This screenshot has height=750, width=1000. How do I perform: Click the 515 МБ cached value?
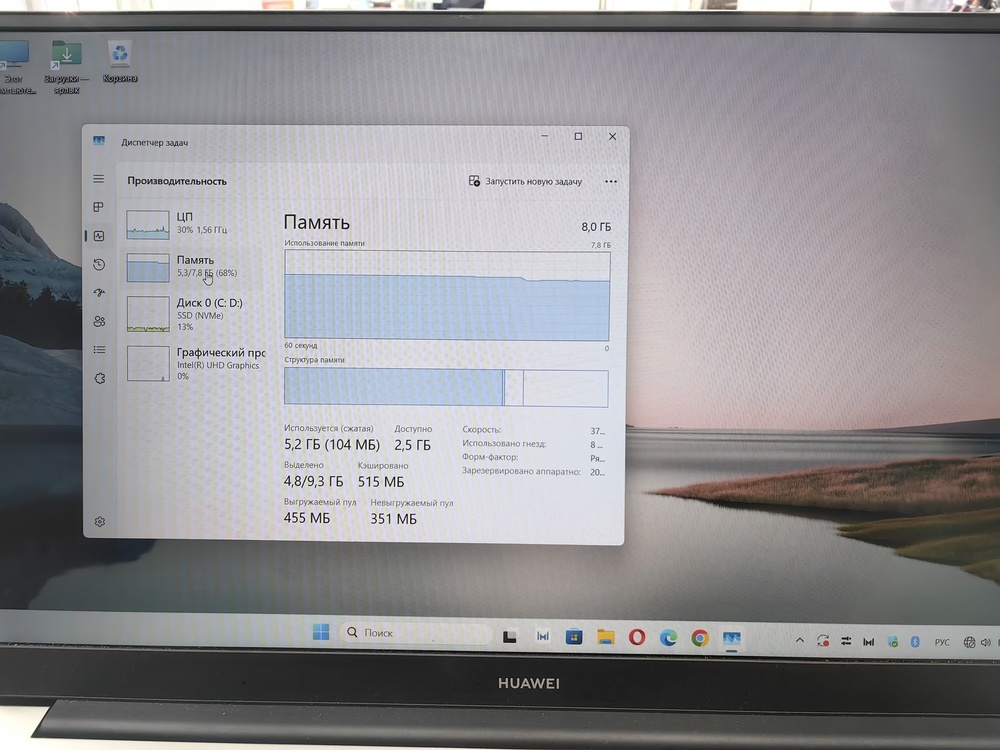pos(381,482)
